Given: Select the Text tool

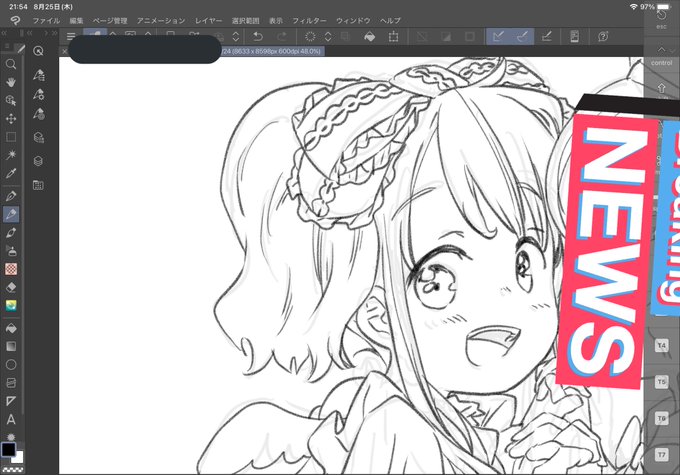Looking at the screenshot, I should [11, 419].
